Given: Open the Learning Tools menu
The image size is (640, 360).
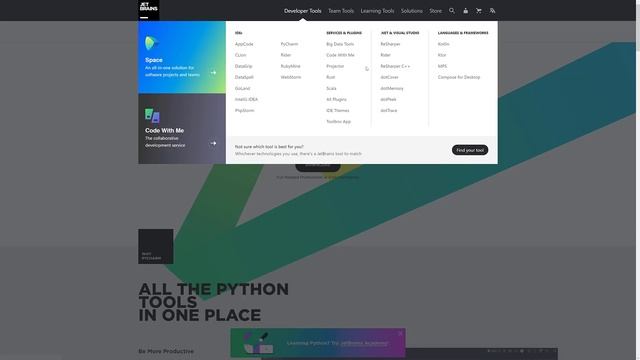Looking at the screenshot, I should point(377,11).
